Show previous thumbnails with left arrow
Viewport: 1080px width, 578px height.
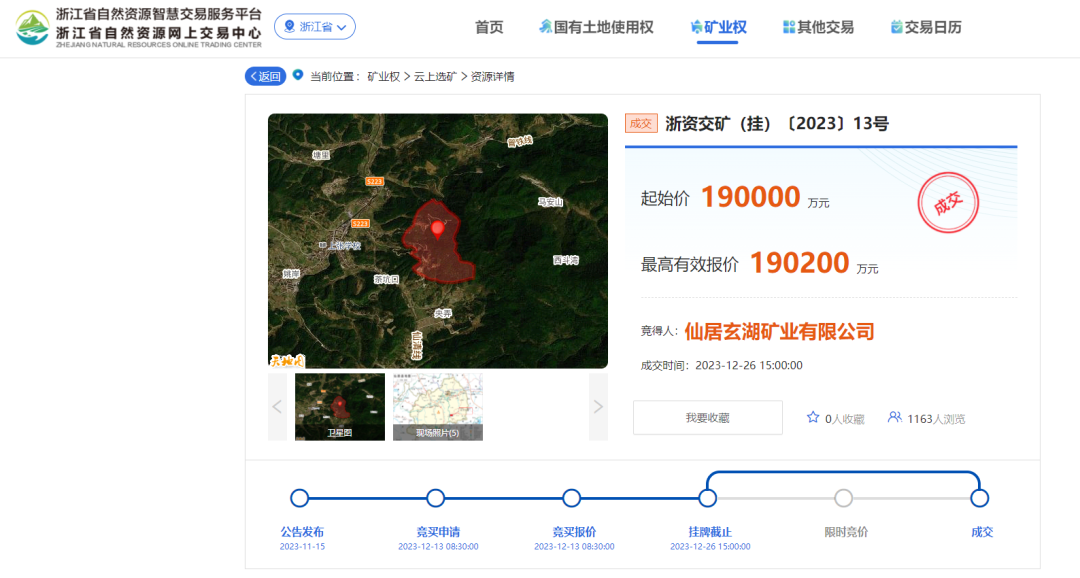pos(278,407)
